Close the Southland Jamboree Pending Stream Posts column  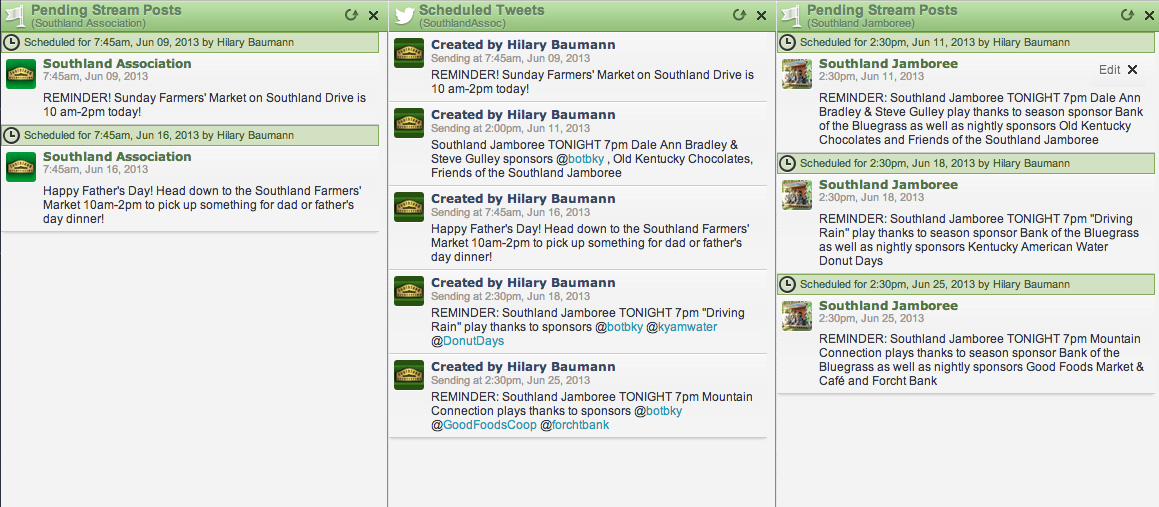(1149, 15)
